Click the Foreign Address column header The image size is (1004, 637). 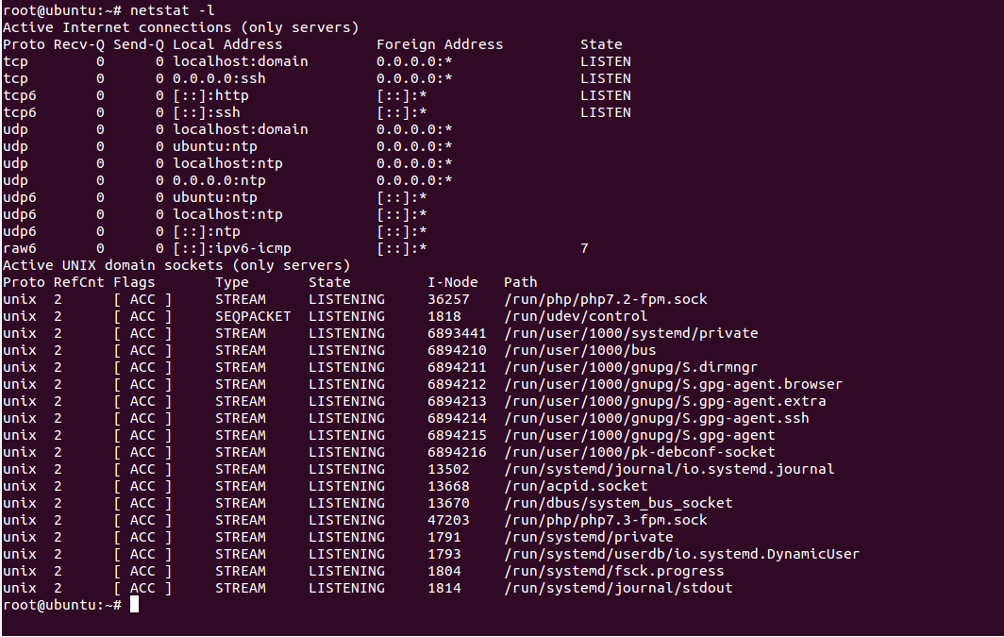(x=440, y=44)
